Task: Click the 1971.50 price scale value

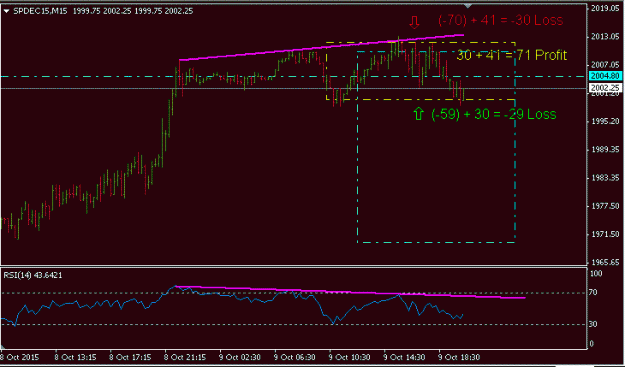Action: [x=605, y=234]
